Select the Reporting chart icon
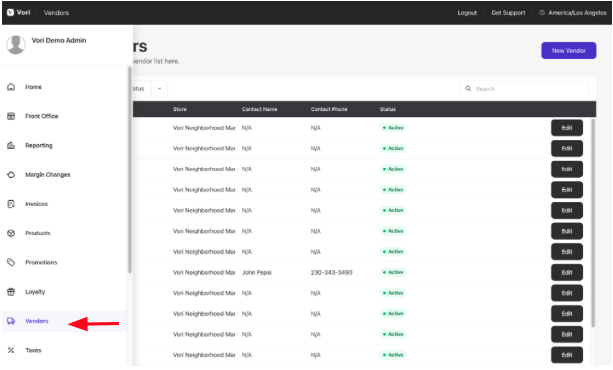 coord(11,145)
